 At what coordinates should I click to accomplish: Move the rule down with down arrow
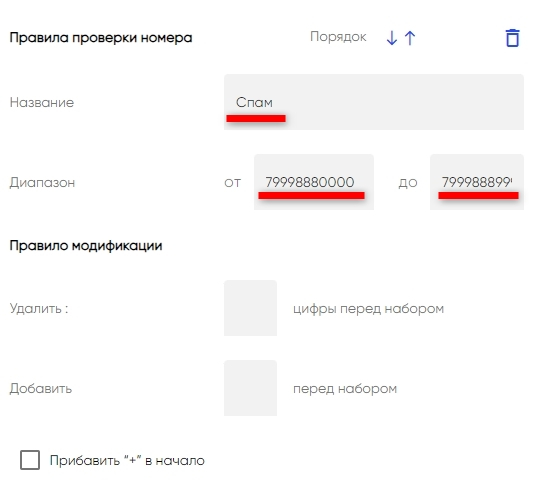pyautogui.click(x=392, y=38)
